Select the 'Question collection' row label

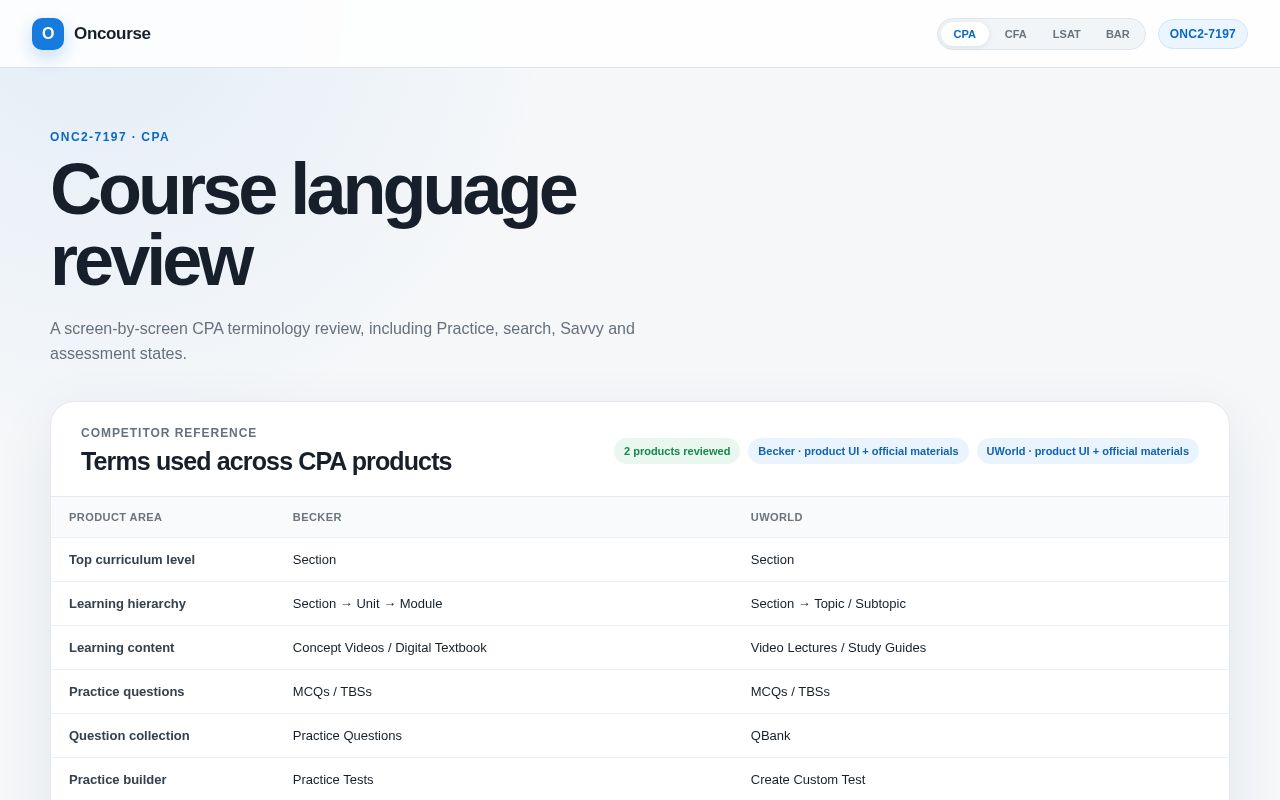[129, 736]
